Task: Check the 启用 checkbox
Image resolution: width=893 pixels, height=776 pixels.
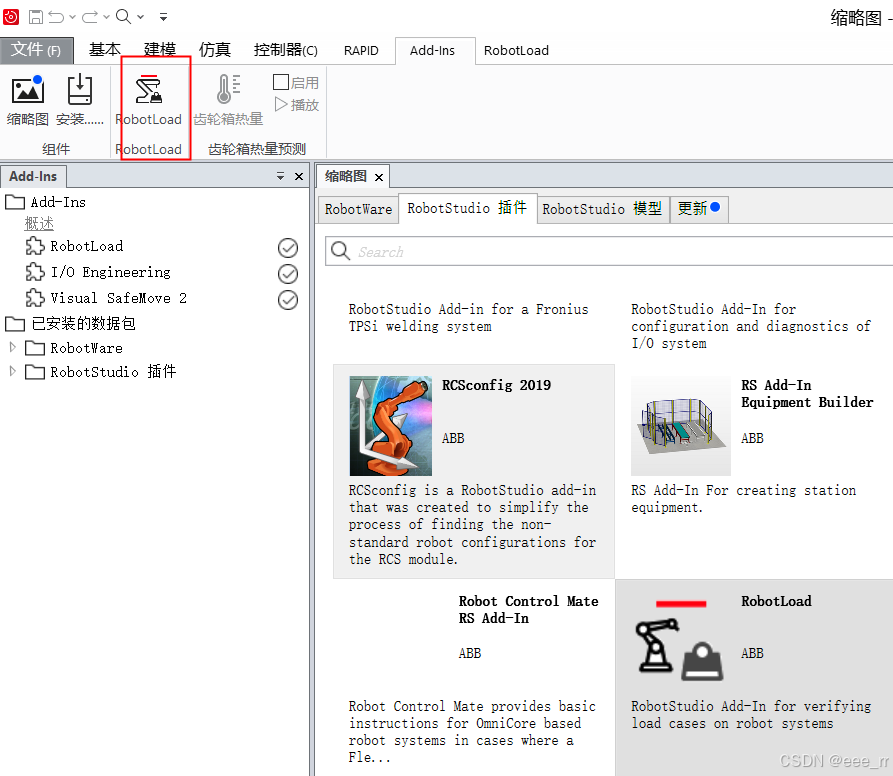Action: pos(281,83)
